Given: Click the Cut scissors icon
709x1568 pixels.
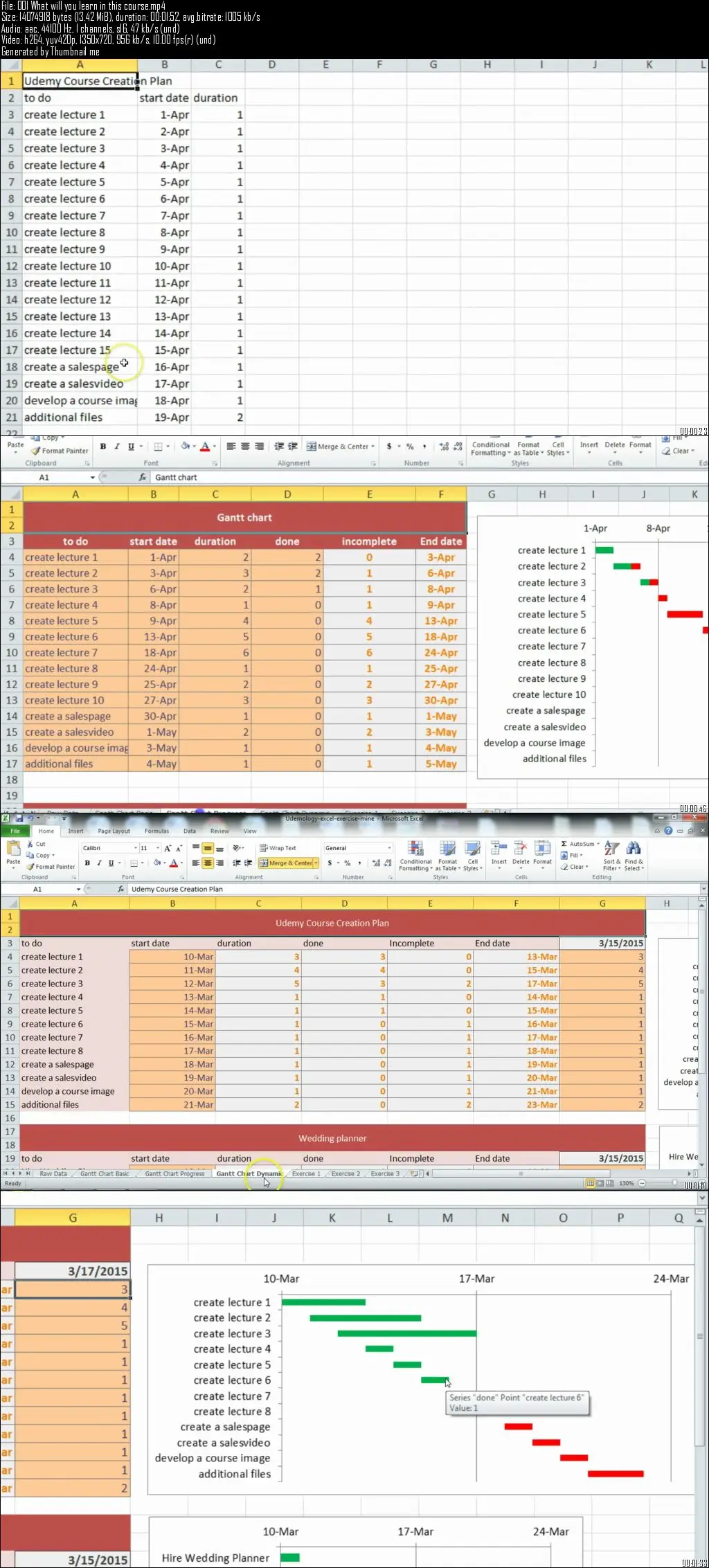Looking at the screenshot, I should (30, 844).
